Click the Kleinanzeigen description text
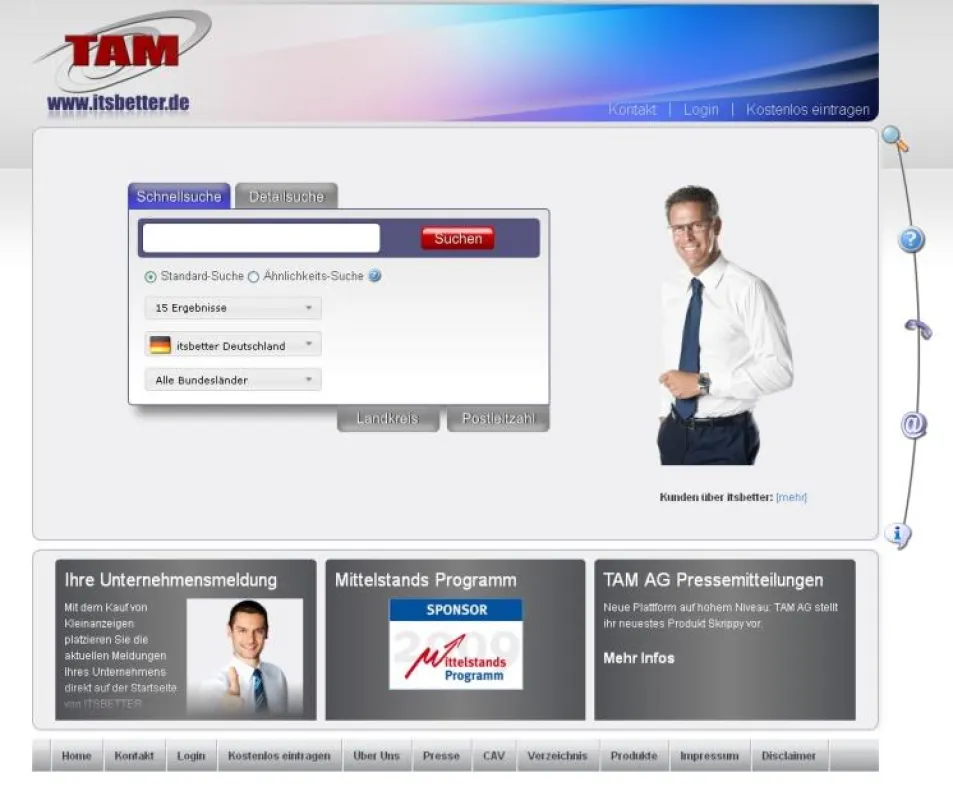Viewport: 953px width, 800px height. click(x=121, y=655)
